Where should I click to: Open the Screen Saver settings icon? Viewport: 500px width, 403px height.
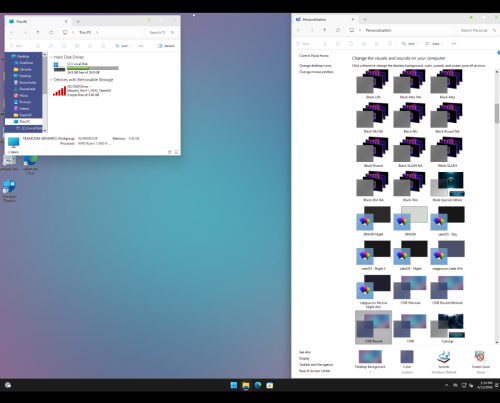point(480,357)
